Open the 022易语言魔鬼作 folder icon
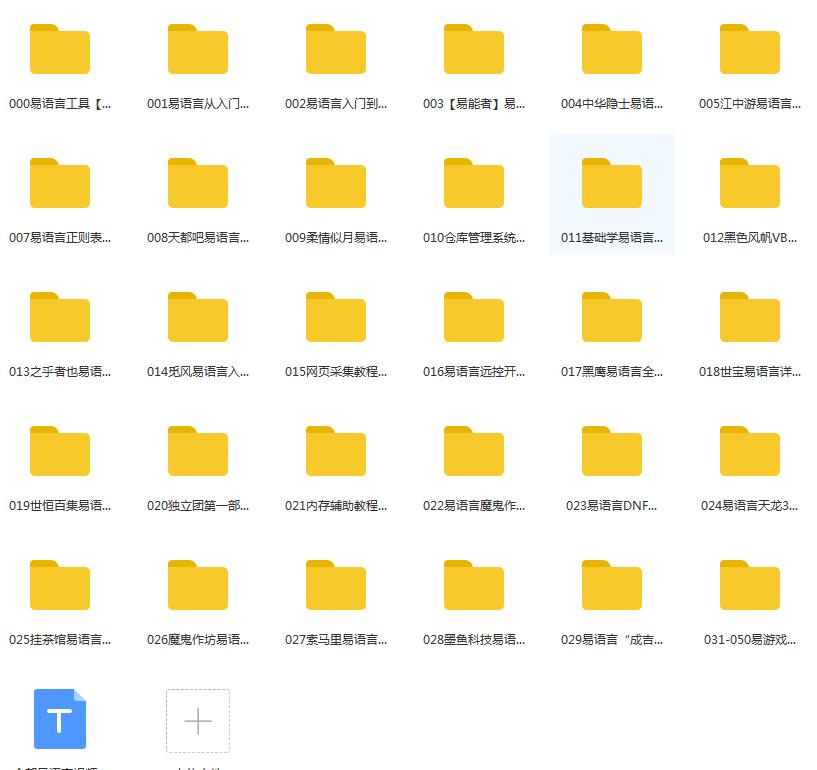Viewport: 817px width, 770px height. tap(474, 451)
